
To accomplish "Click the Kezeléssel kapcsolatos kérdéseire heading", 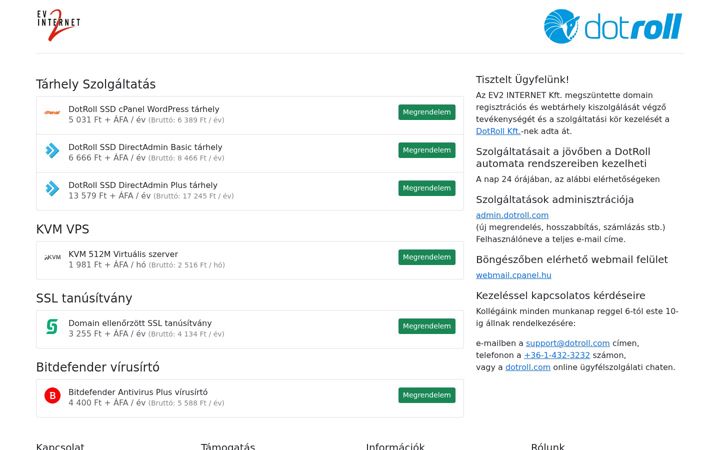I will 560,296.
